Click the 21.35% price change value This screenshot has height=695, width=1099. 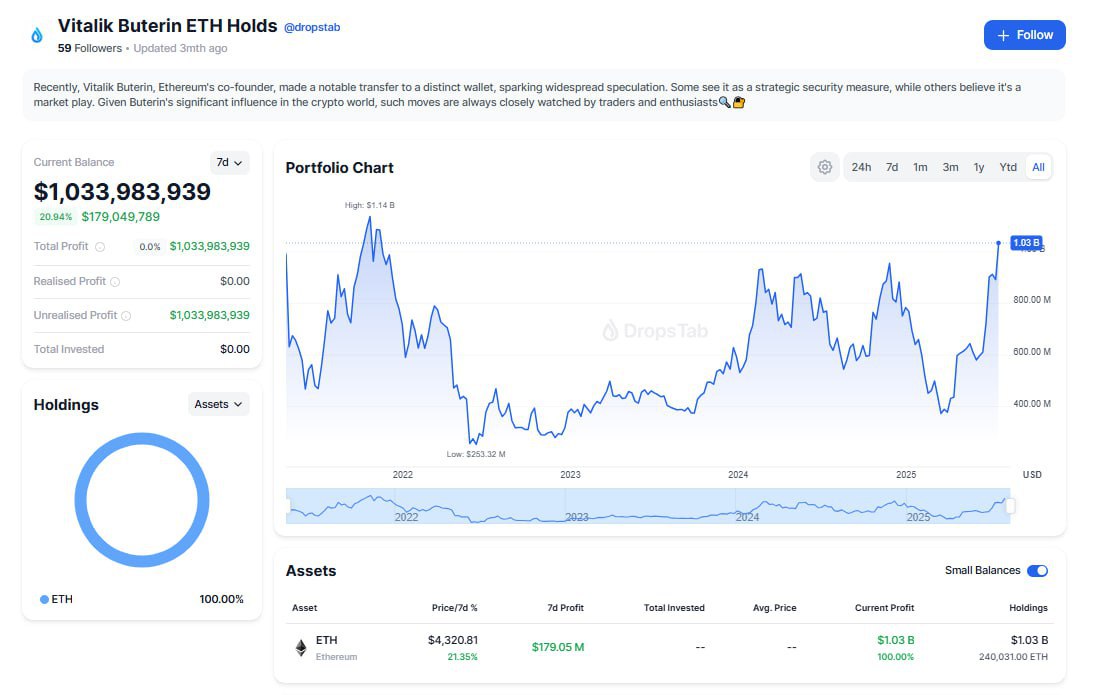[x=463, y=657]
